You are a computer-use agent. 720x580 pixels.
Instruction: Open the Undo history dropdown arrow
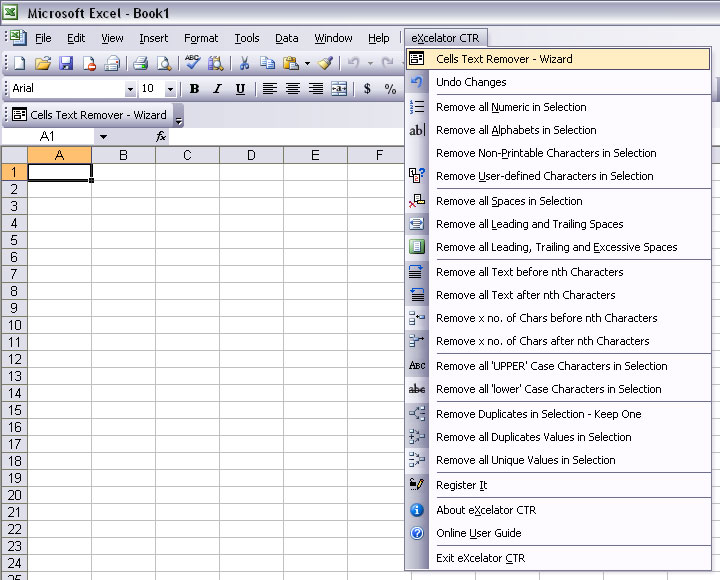click(x=370, y=63)
